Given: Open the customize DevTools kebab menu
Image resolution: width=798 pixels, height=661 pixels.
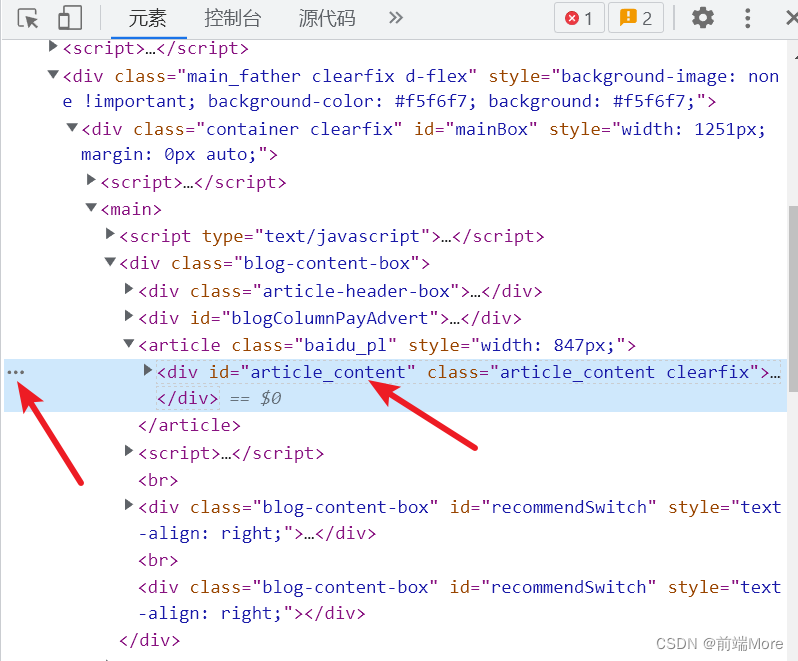Looking at the screenshot, I should tap(748, 18).
